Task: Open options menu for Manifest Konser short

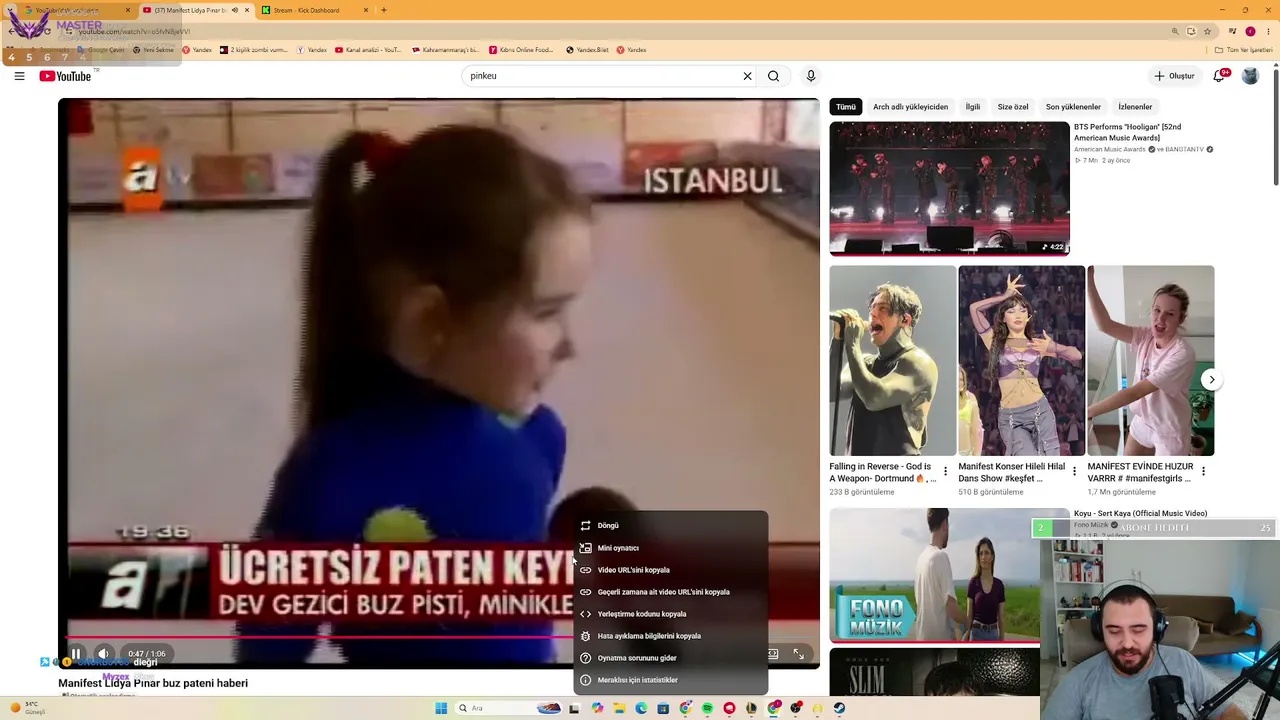Action: [1074, 471]
